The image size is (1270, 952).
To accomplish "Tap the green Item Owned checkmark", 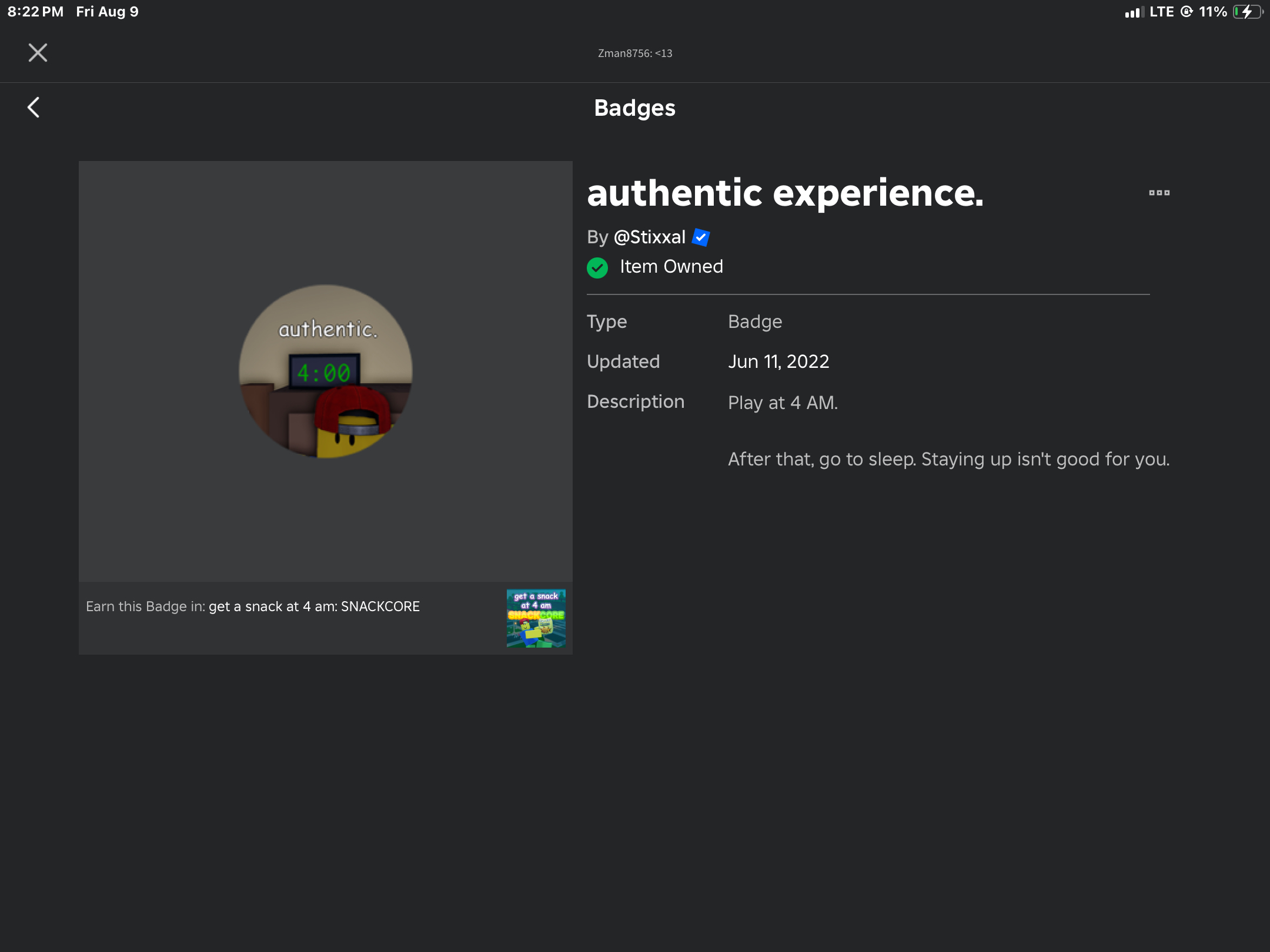I will pos(597,268).
